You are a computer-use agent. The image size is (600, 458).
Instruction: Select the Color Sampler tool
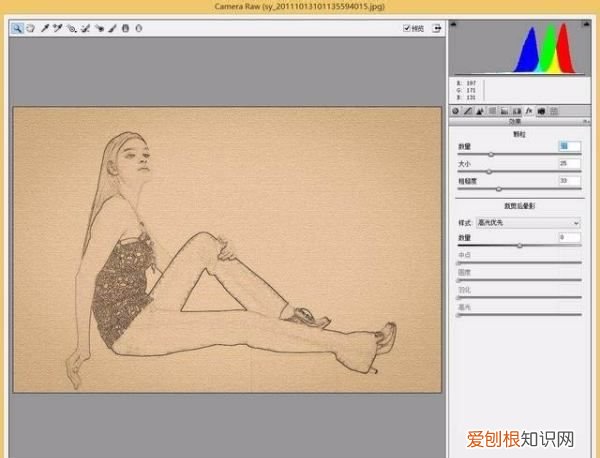(x=58, y=28)
